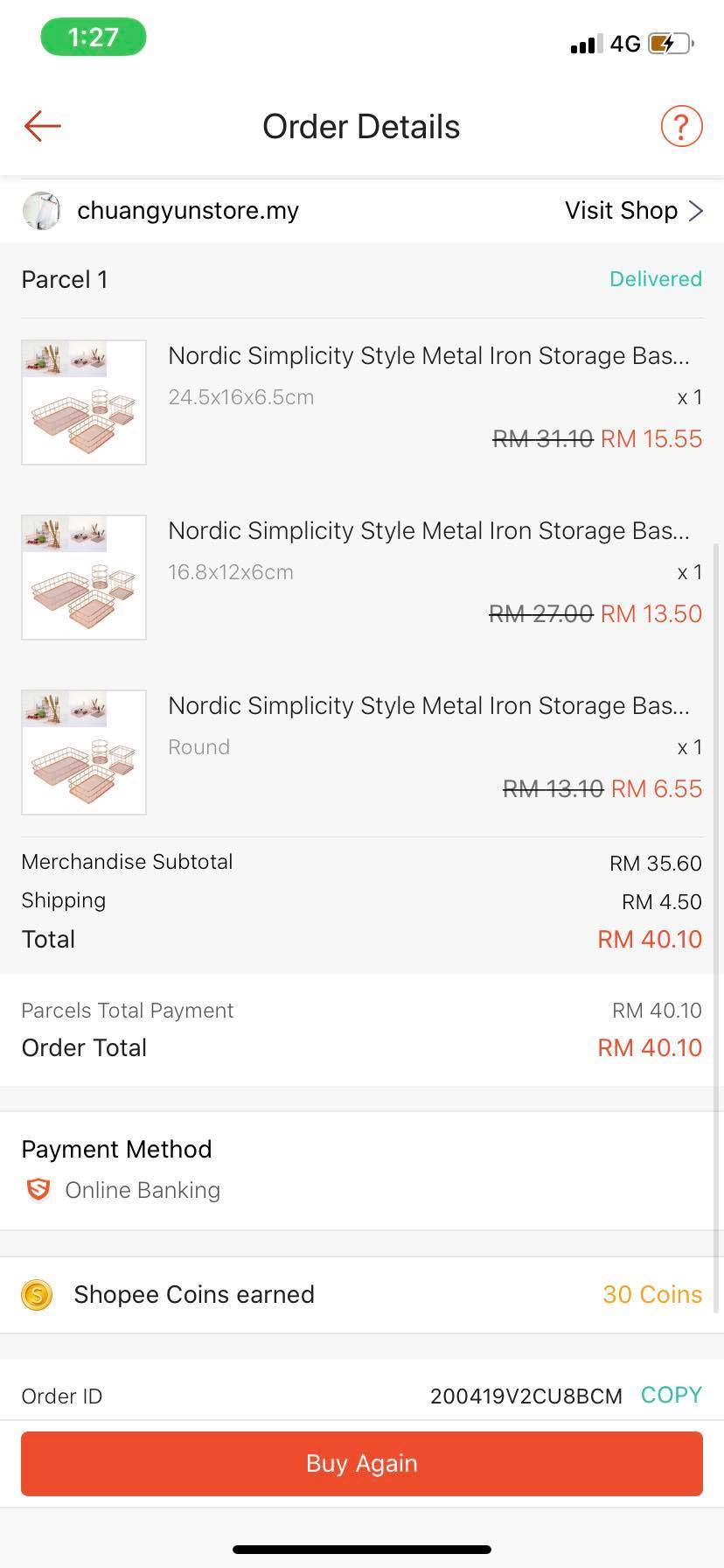
Task: Expand shop page via Visit Shop chevron
Action: (695, 211)
